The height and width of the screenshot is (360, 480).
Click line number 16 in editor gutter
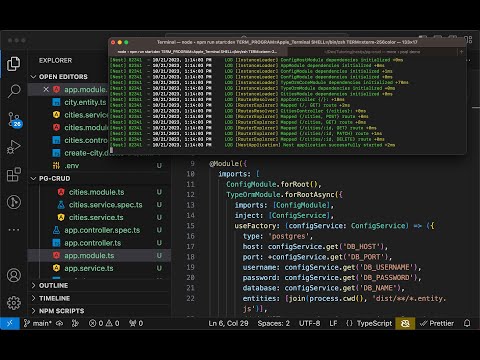[190, 236]
